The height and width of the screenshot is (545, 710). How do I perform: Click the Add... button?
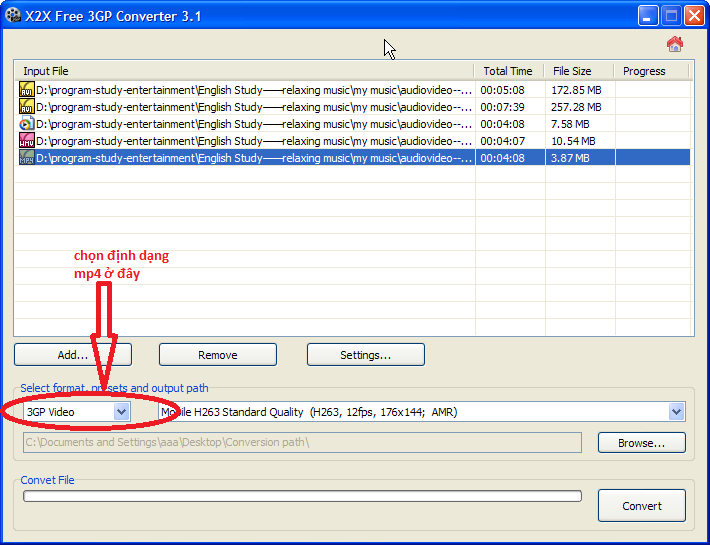click(x=73, y=354)
